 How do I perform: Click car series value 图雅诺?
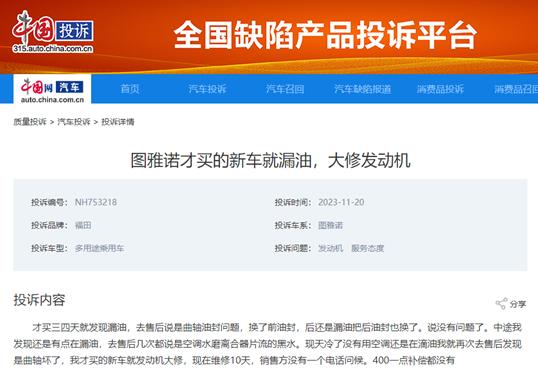click(x=330, y=226)
